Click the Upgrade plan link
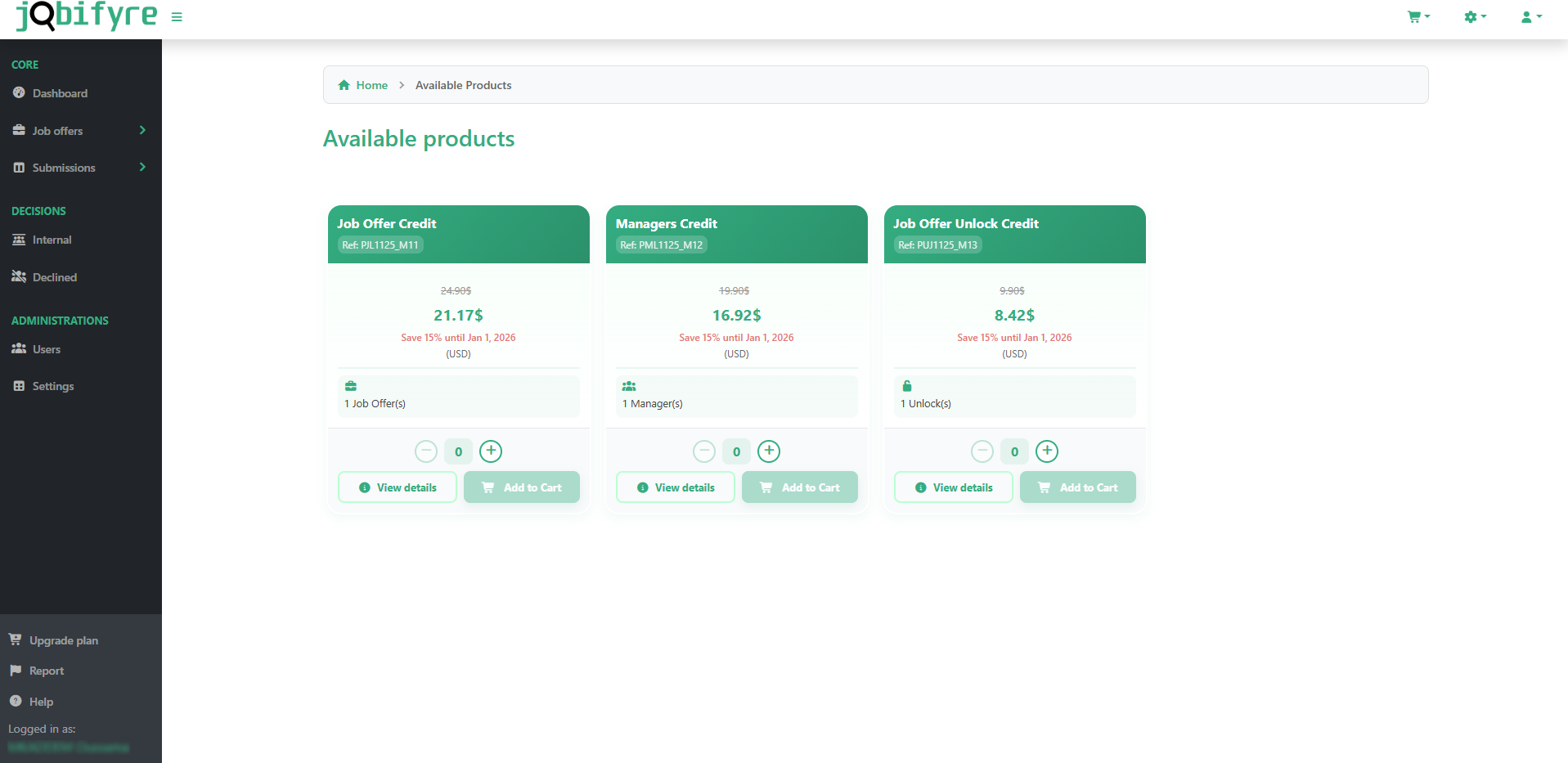 click(x=63, y=640)
